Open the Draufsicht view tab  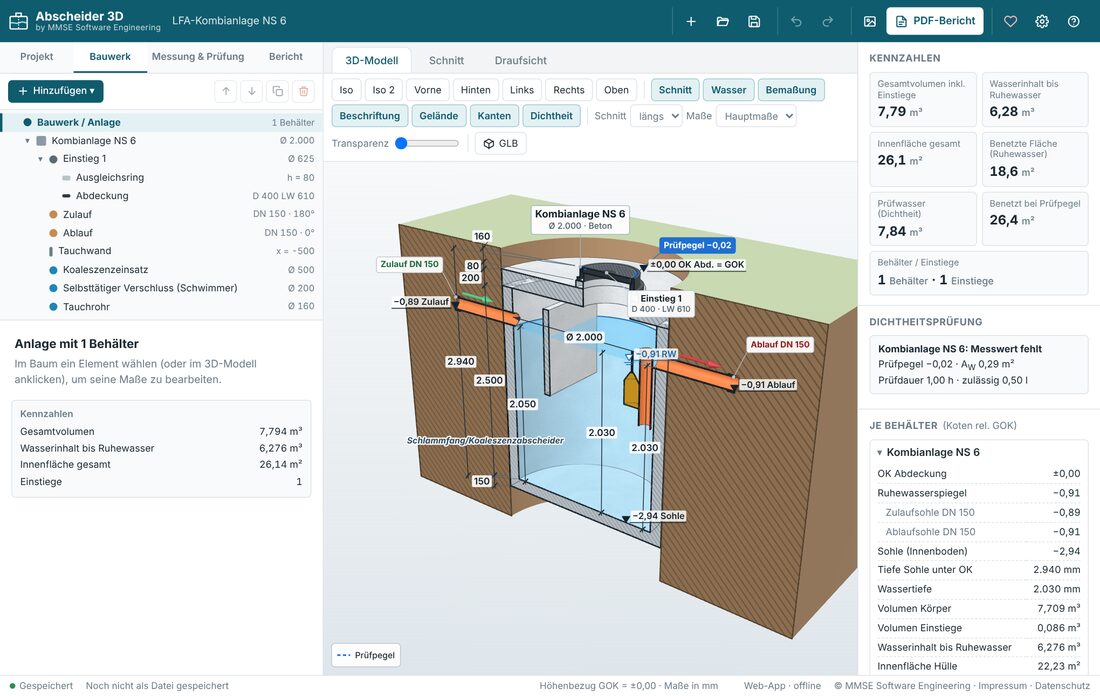pyautogui.click(x=521, y=60)
